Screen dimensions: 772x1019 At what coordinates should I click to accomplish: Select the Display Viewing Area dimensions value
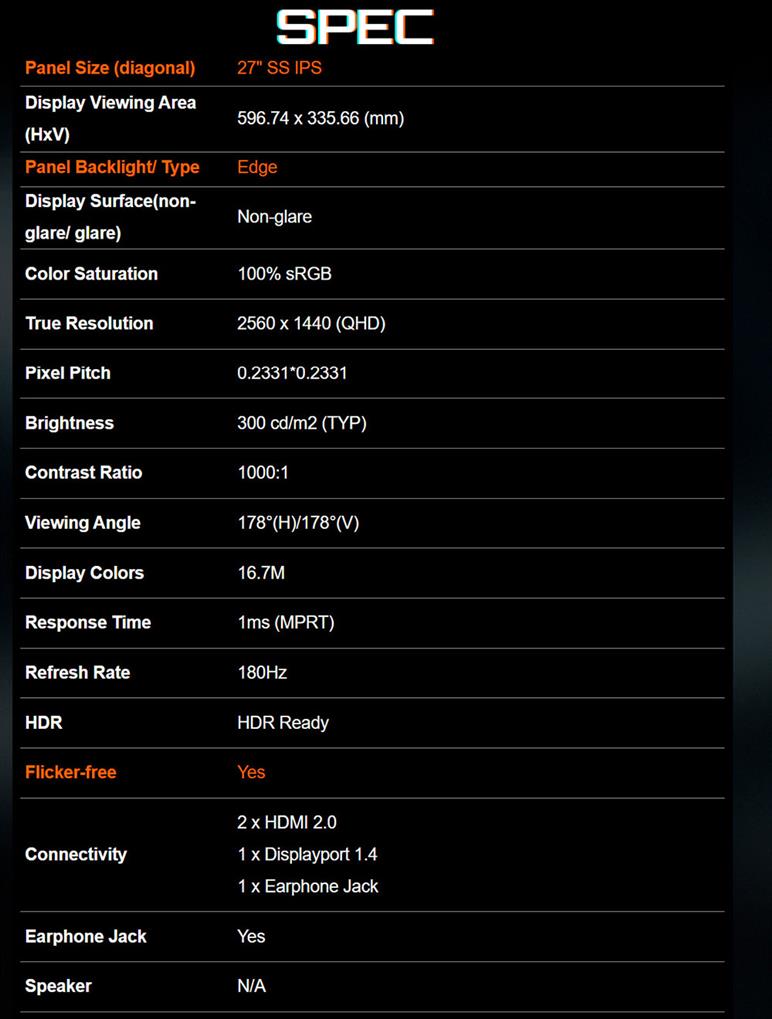320,119
